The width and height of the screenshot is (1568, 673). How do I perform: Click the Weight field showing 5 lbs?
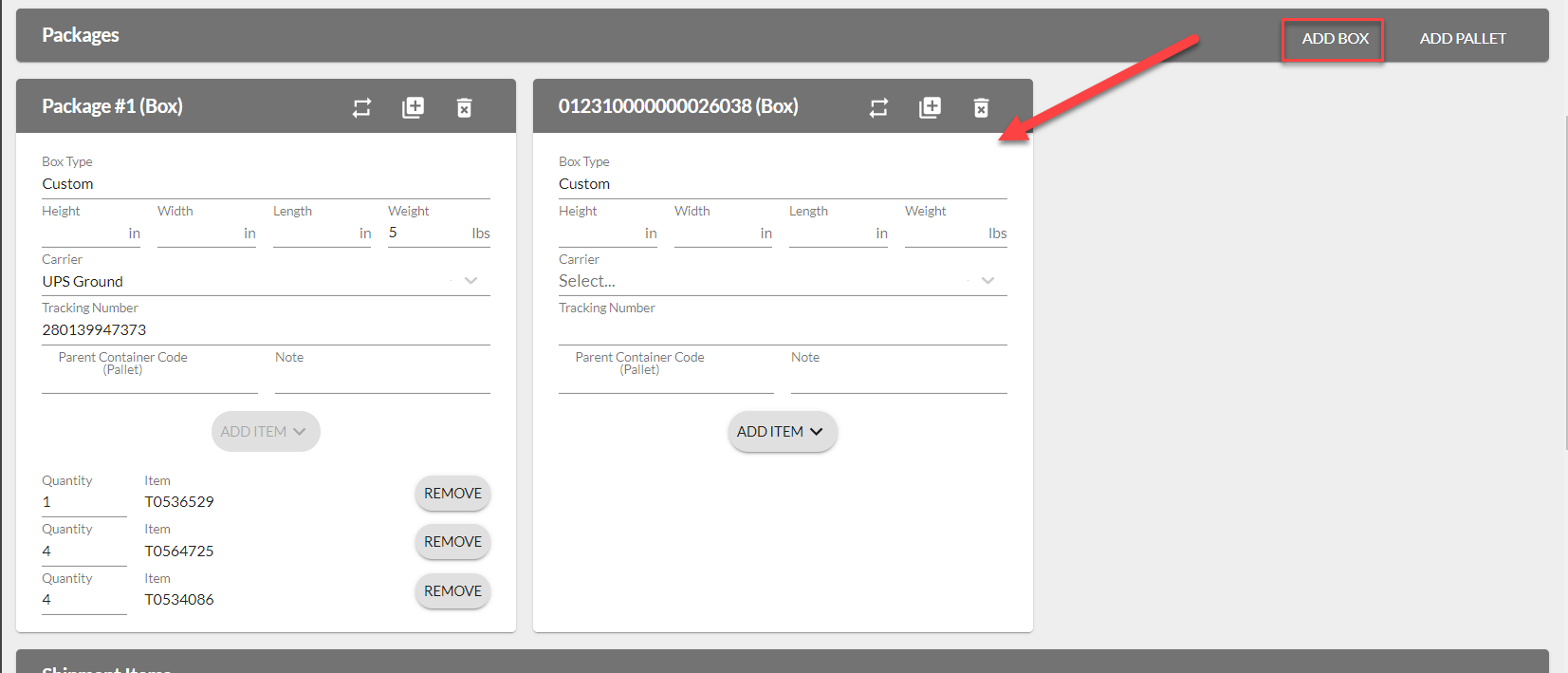[427, 234]
